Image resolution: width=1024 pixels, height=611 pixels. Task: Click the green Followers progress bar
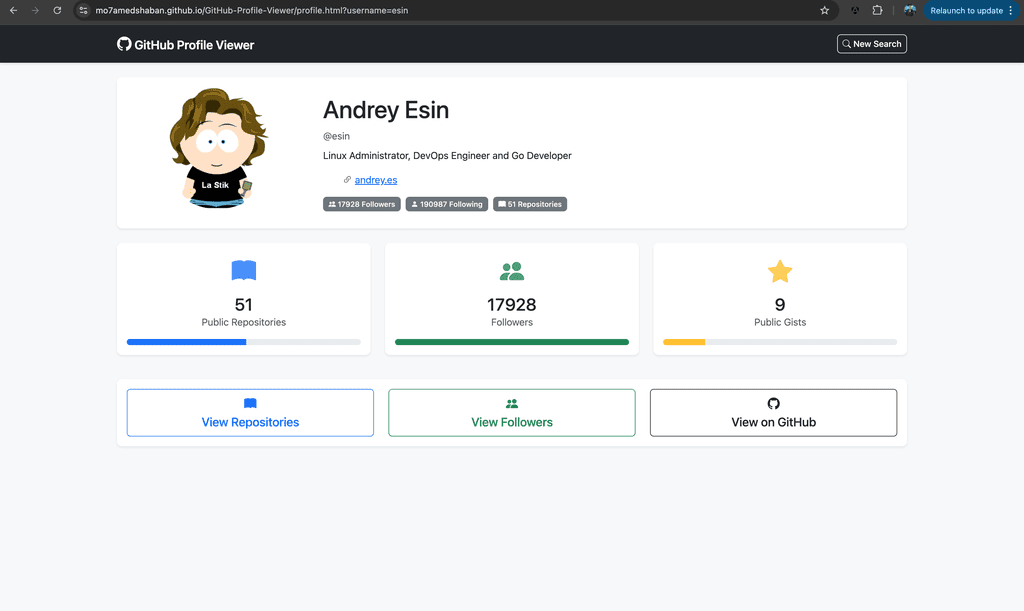pos(512,342)
